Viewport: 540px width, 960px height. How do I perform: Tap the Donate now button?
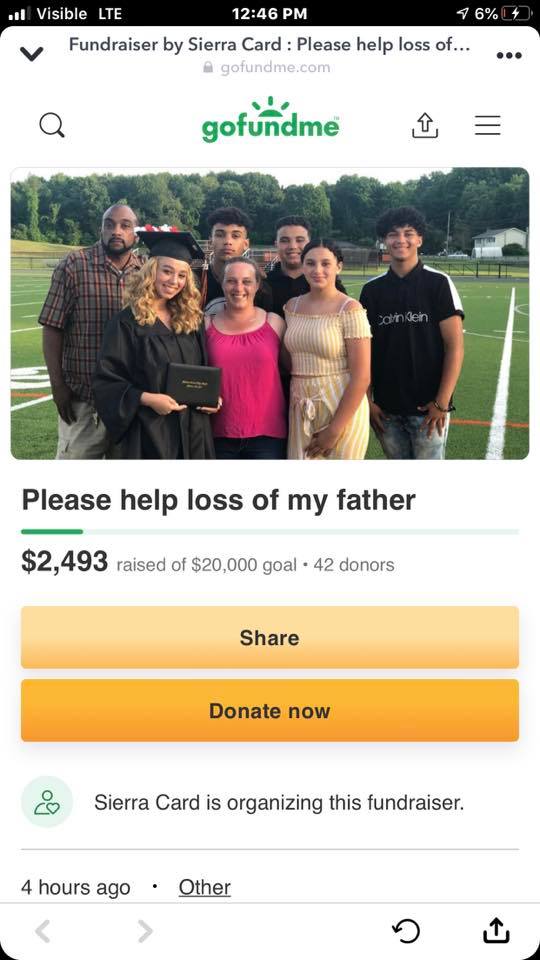tap(270, 711)
